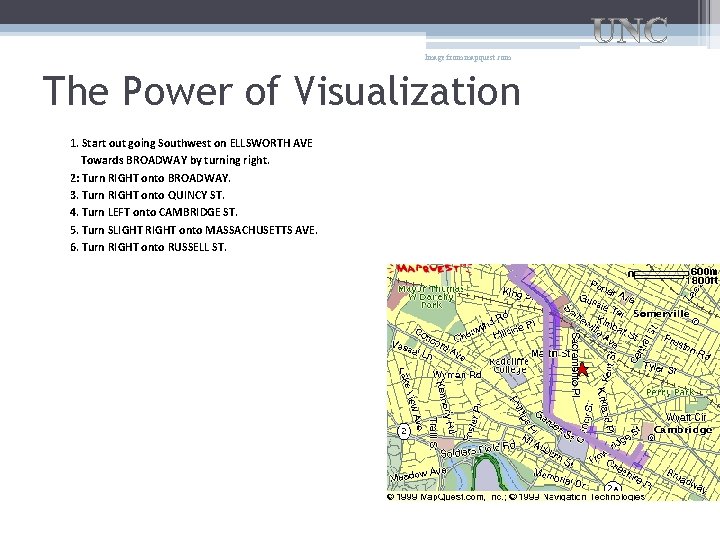Click the route 2 shield on map
720x540 pixels.
404,431
